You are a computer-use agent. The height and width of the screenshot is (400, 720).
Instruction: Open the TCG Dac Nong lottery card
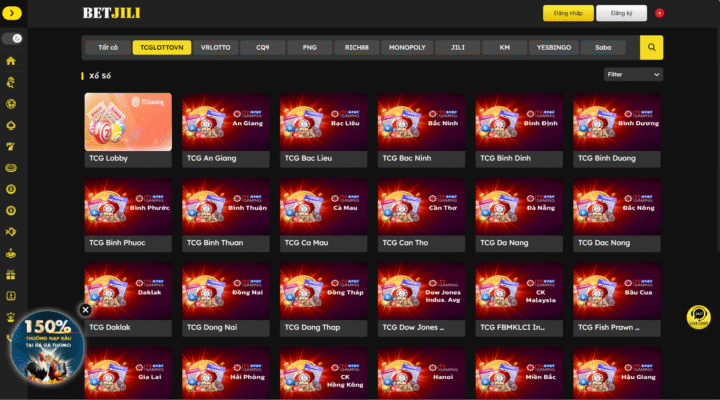(x=617, y=215)
